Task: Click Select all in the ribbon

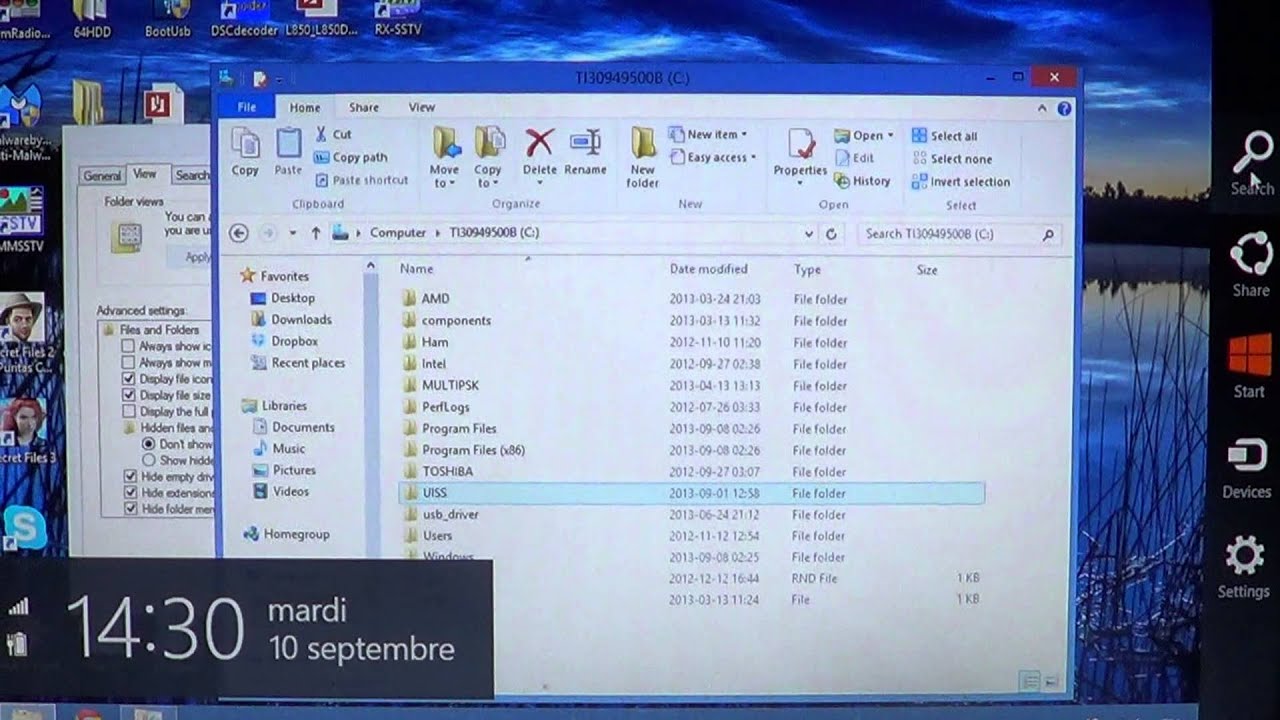Action: click(x=944, y=136)
